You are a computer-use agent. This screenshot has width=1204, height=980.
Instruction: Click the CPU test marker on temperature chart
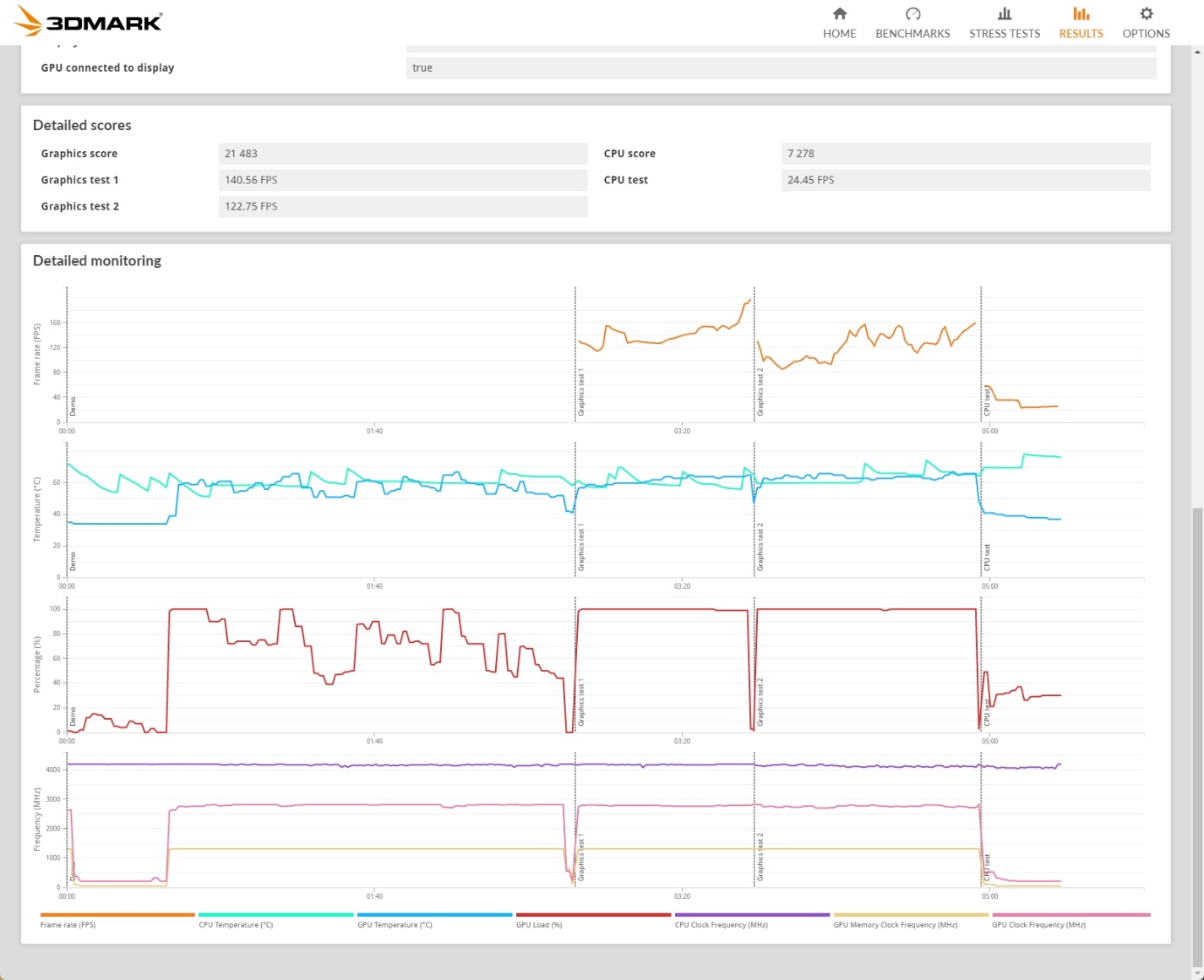pos(987,558)
